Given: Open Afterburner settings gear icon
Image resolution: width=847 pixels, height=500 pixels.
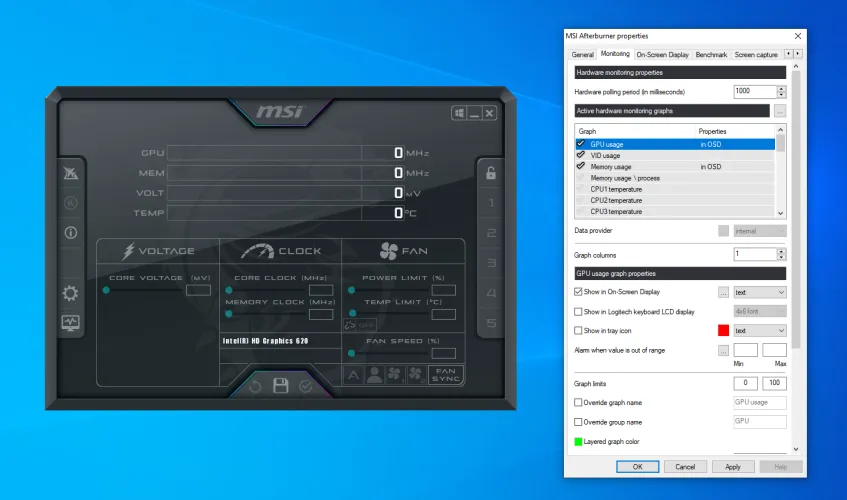Looking at the screenshot, I should click(71, 293).
